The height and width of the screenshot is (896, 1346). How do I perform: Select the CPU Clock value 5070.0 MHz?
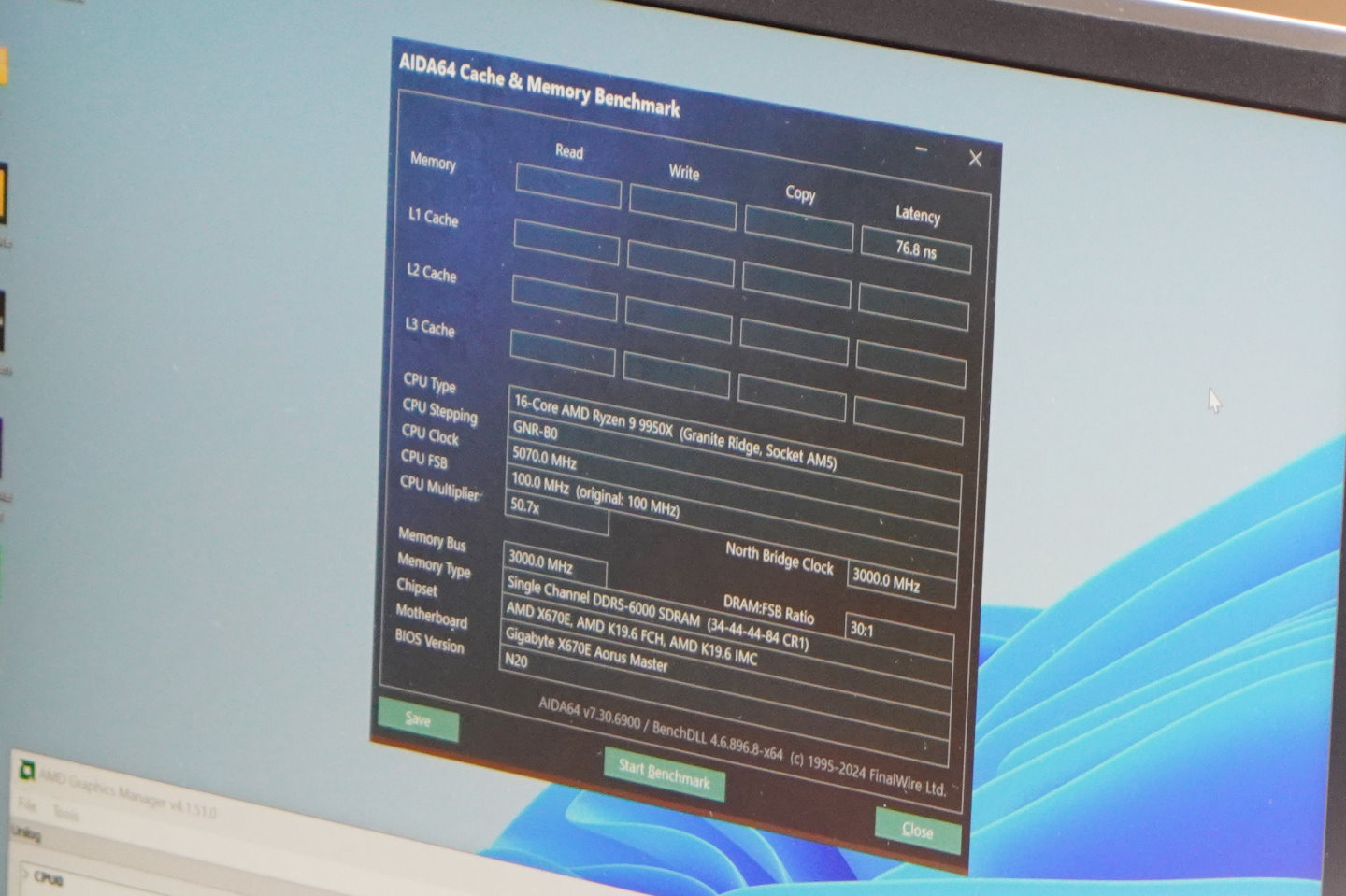544,458
